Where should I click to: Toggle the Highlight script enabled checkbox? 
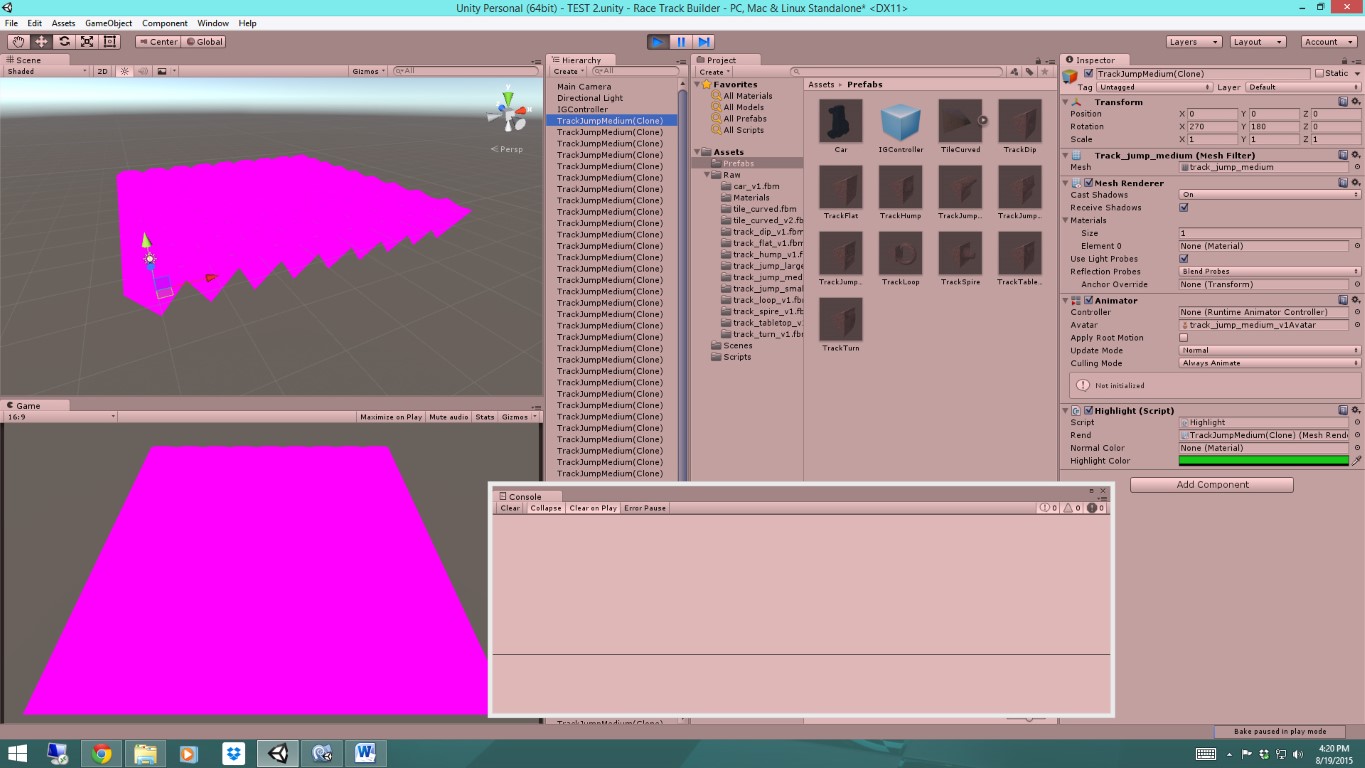point(1088,410)
